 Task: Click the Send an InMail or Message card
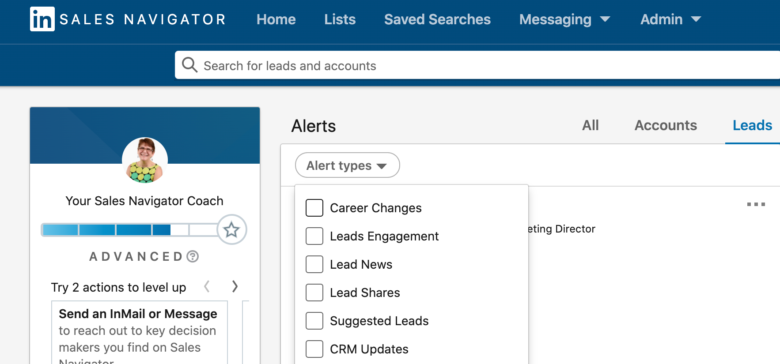click(139, 332)
